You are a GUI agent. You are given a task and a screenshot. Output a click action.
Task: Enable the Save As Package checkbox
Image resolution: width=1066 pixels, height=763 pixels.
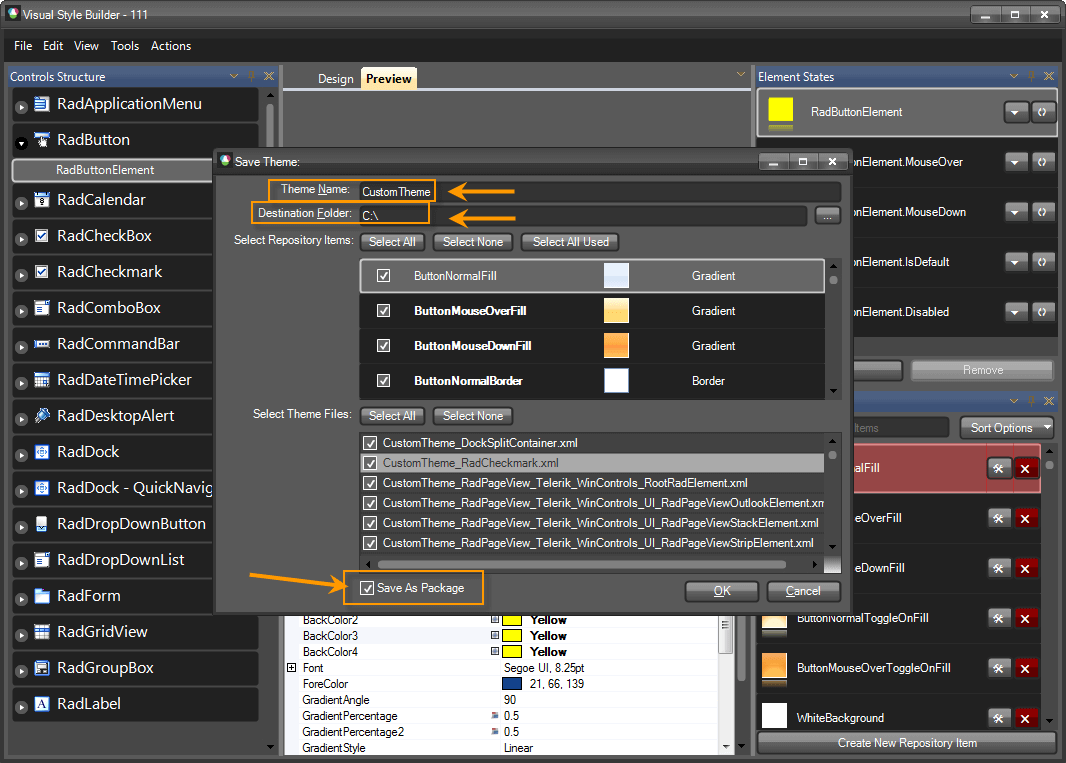tap(369, 588)
